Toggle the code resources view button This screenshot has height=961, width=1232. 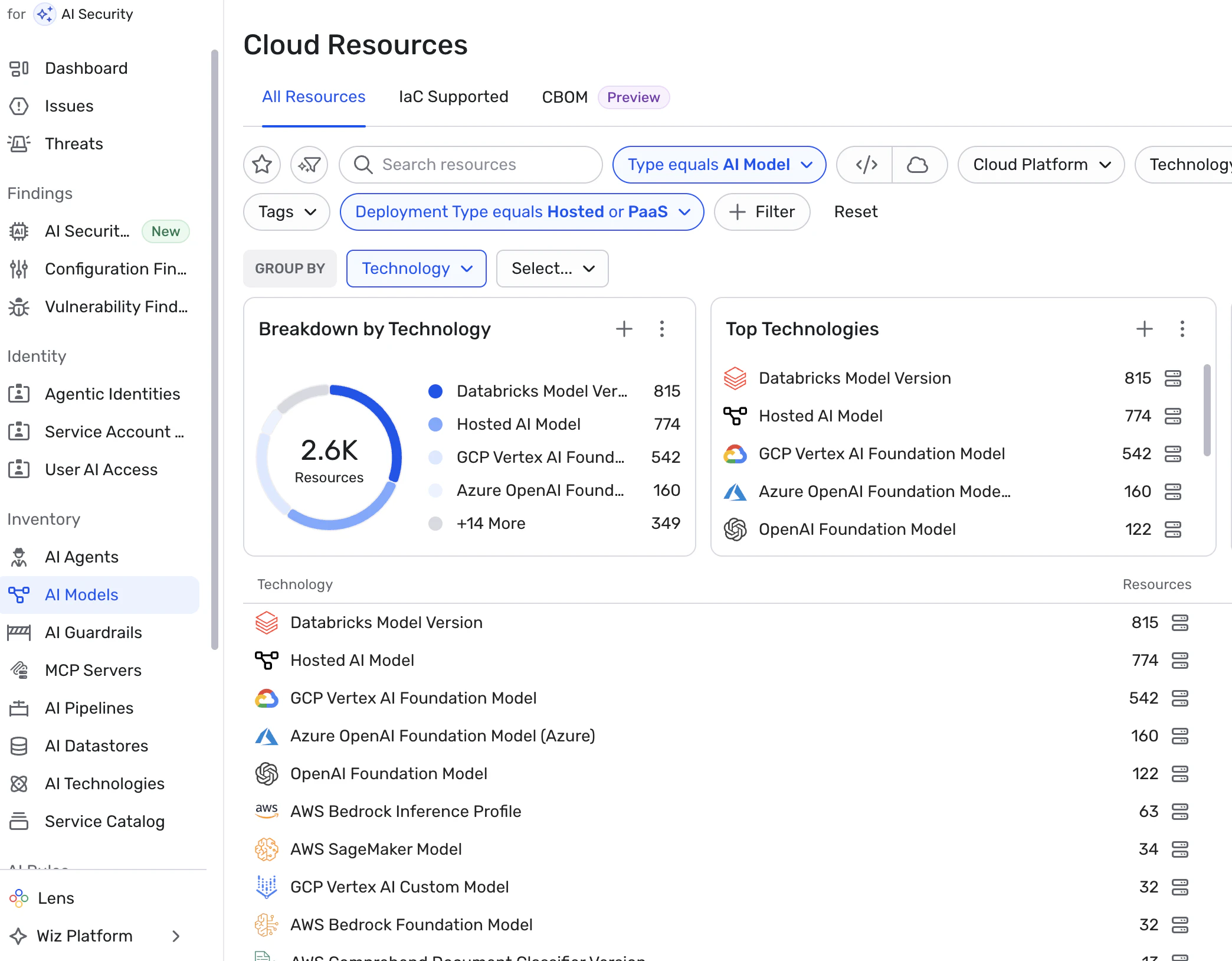click(x=866, y=165)
